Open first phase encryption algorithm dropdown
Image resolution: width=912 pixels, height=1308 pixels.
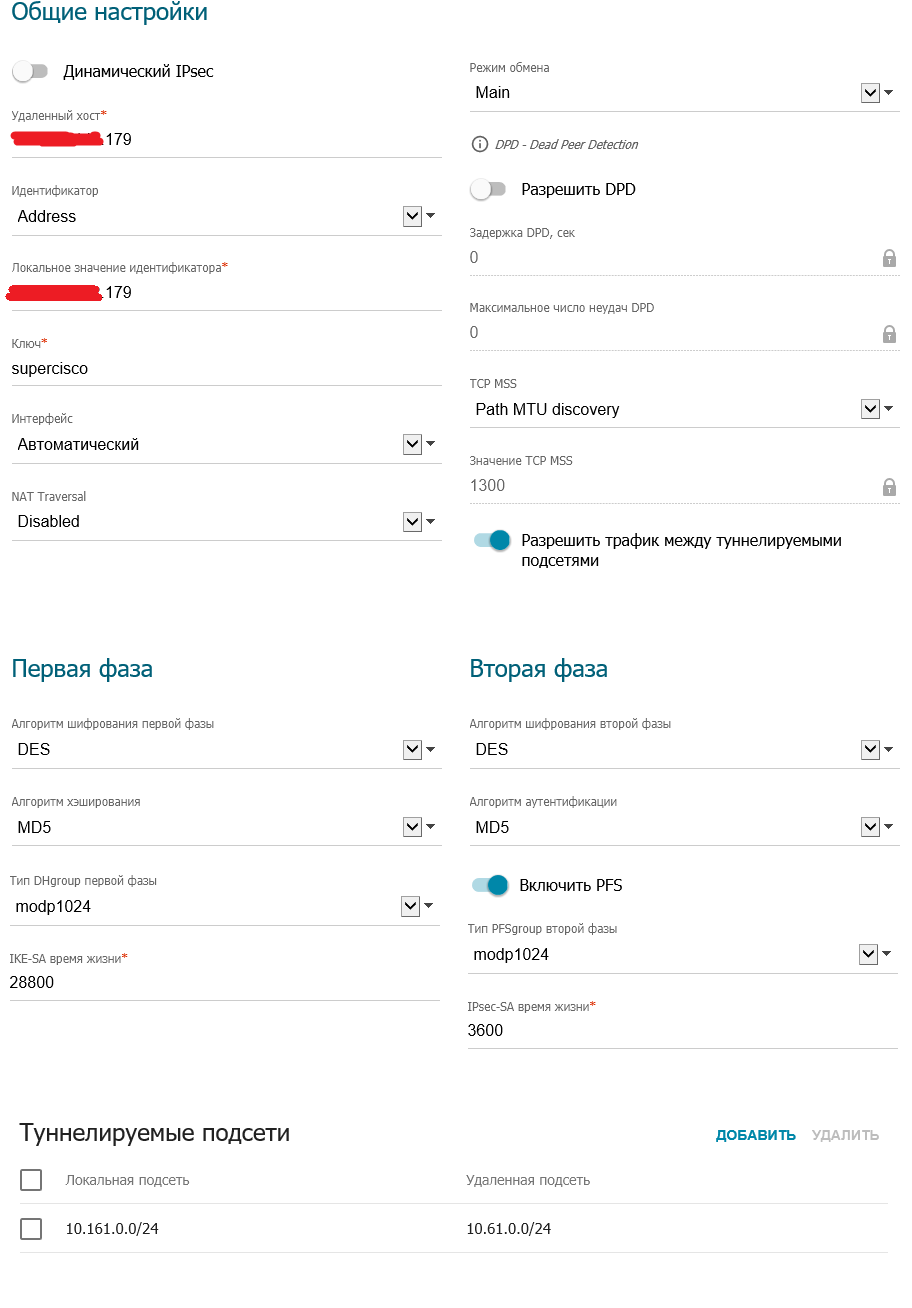pos(227,750)
